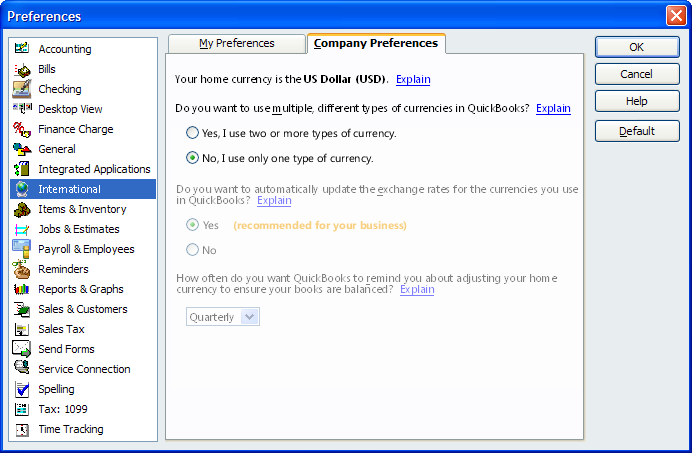This screenshot has height=453, width=692.
Task: Click the Desktop View icon
Action: click(x=22, y=108)
